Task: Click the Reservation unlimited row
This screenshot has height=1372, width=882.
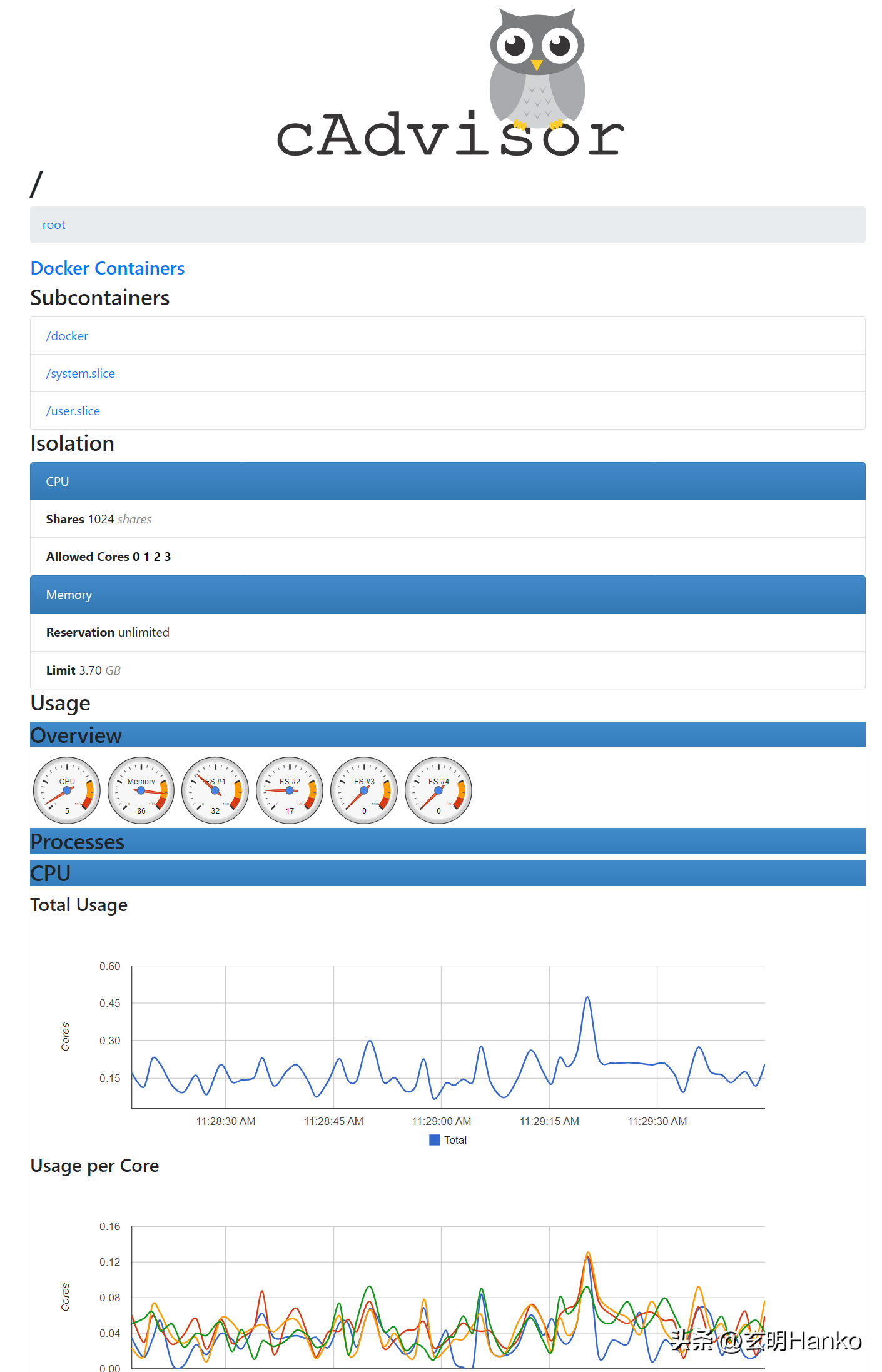Action: click(448, 632)
